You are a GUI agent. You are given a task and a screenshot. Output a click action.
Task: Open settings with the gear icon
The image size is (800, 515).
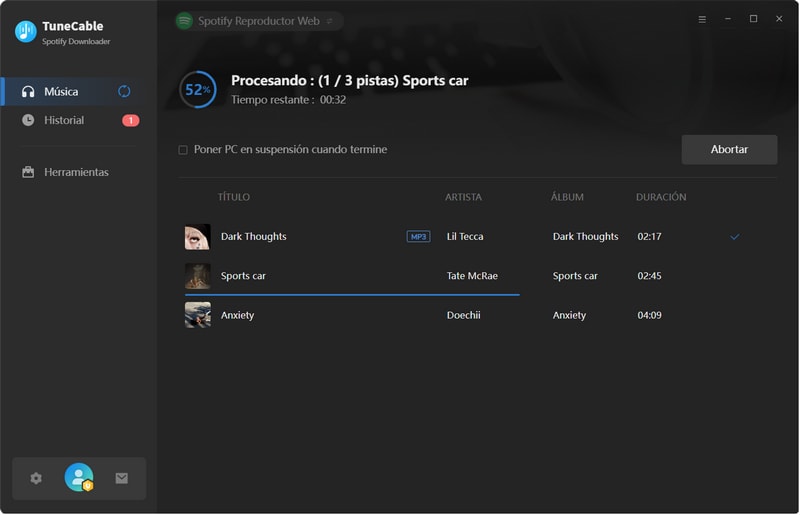36,478
